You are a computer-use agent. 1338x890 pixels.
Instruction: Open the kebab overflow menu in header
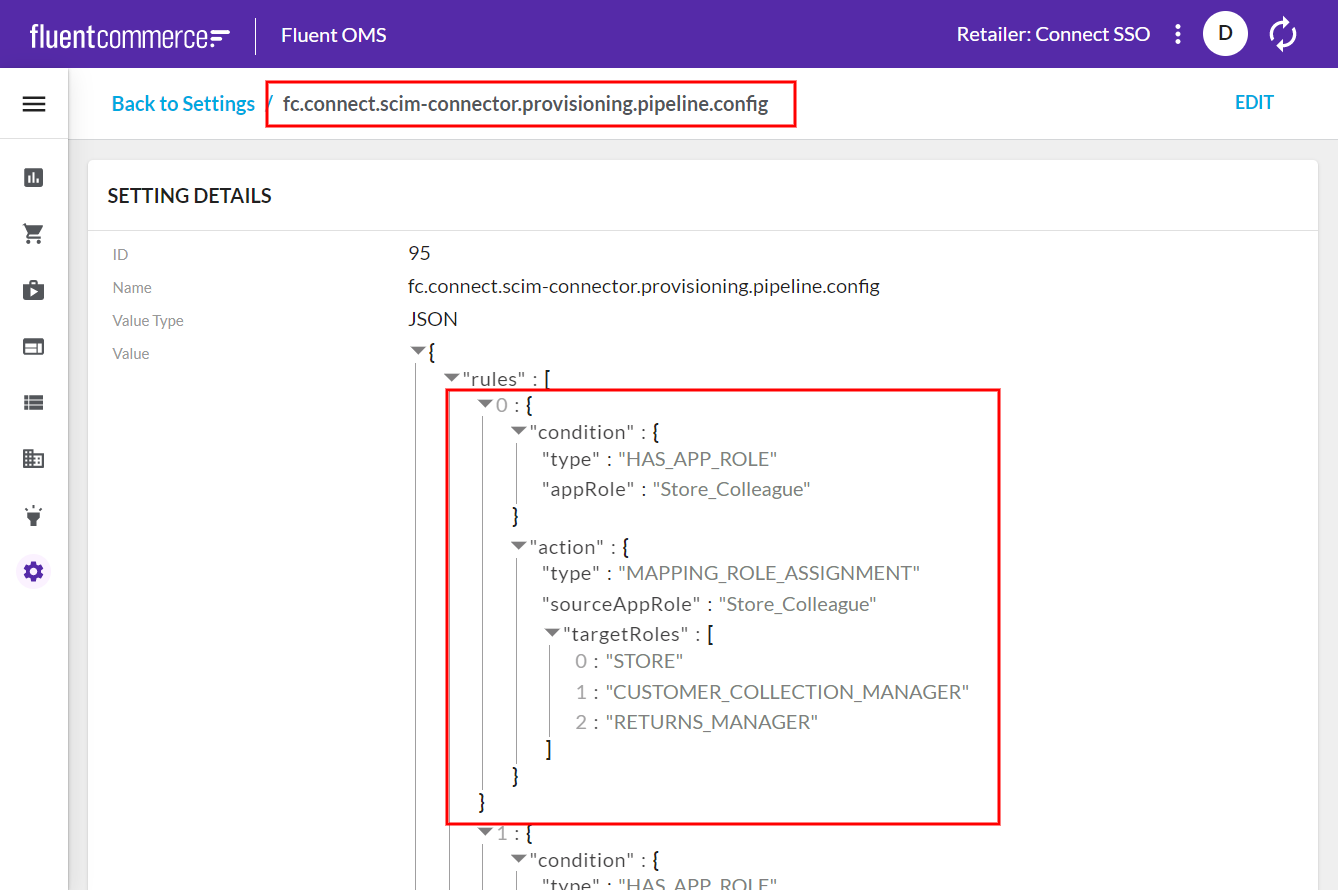pyautogui.click(x=1178, y=33)
